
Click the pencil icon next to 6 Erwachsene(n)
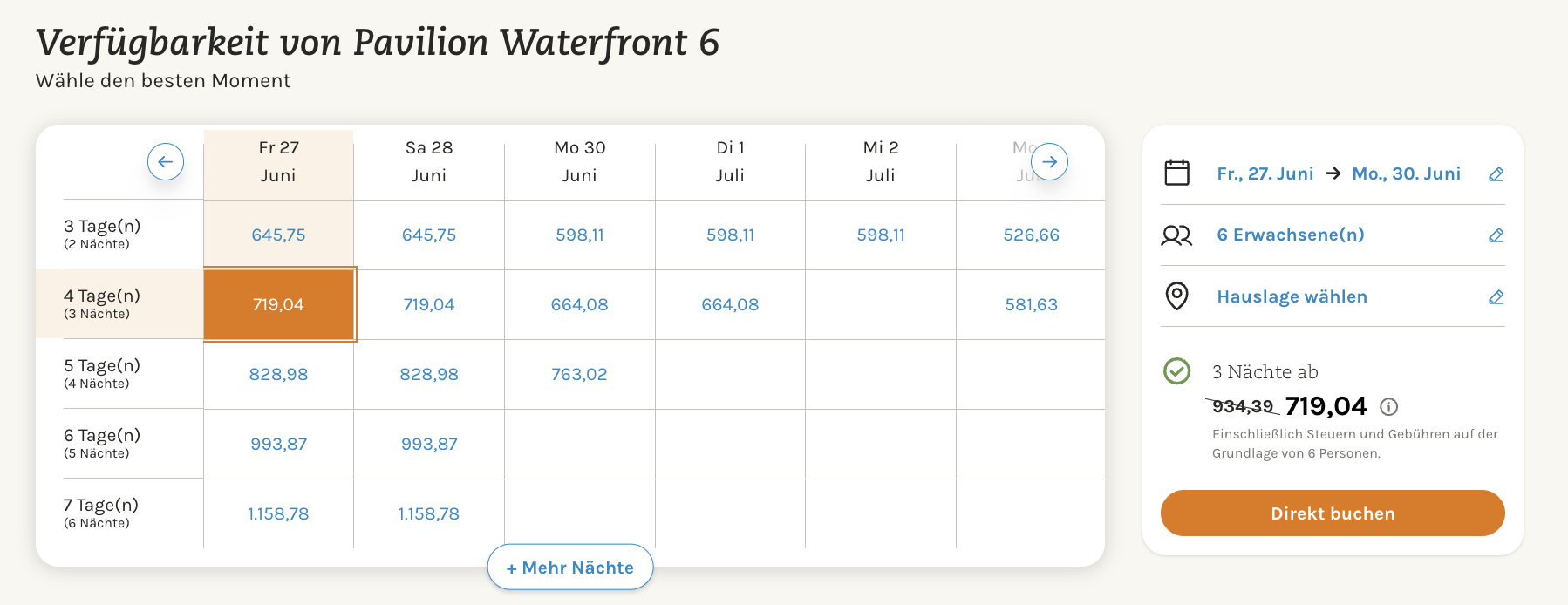(x=1496, y=235)
